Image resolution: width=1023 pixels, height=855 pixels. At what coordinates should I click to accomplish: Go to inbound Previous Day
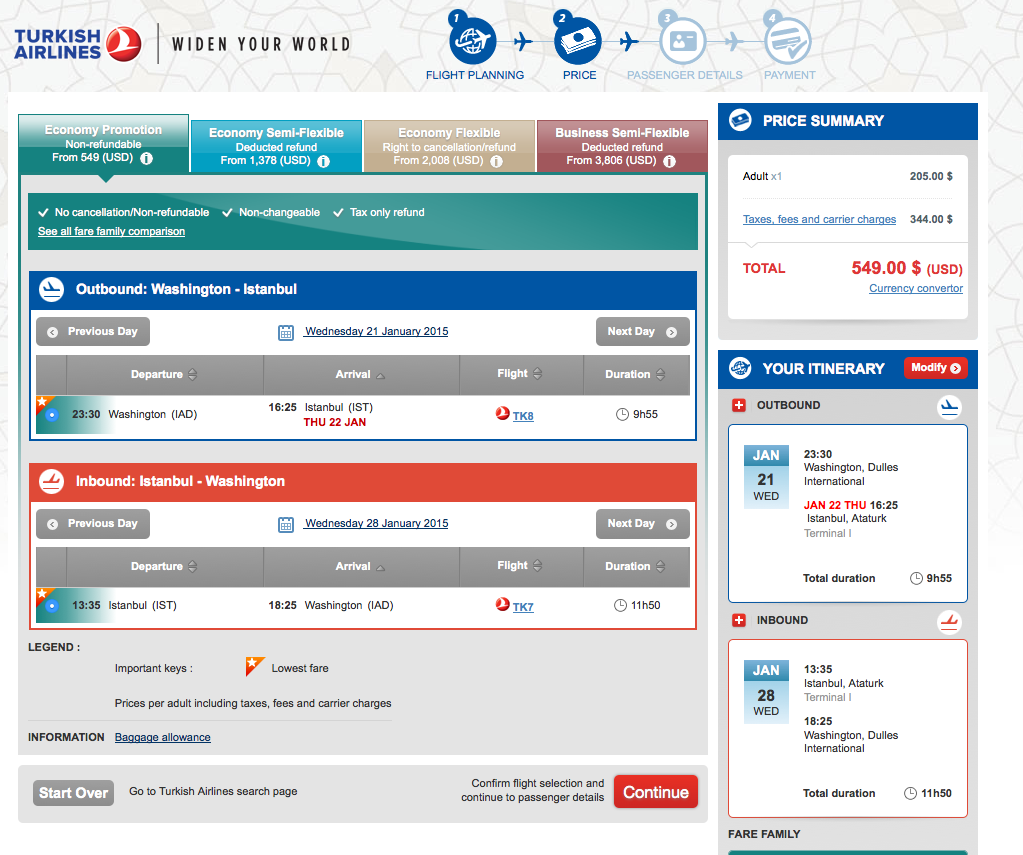click(x=93, y=523)
